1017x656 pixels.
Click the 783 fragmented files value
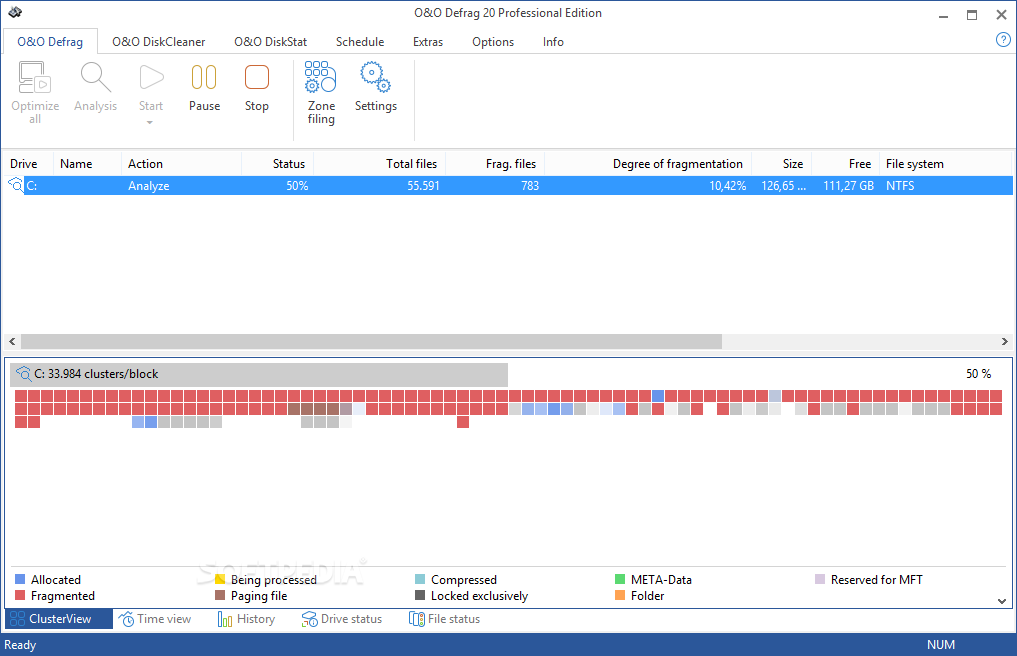pos(529,186)
